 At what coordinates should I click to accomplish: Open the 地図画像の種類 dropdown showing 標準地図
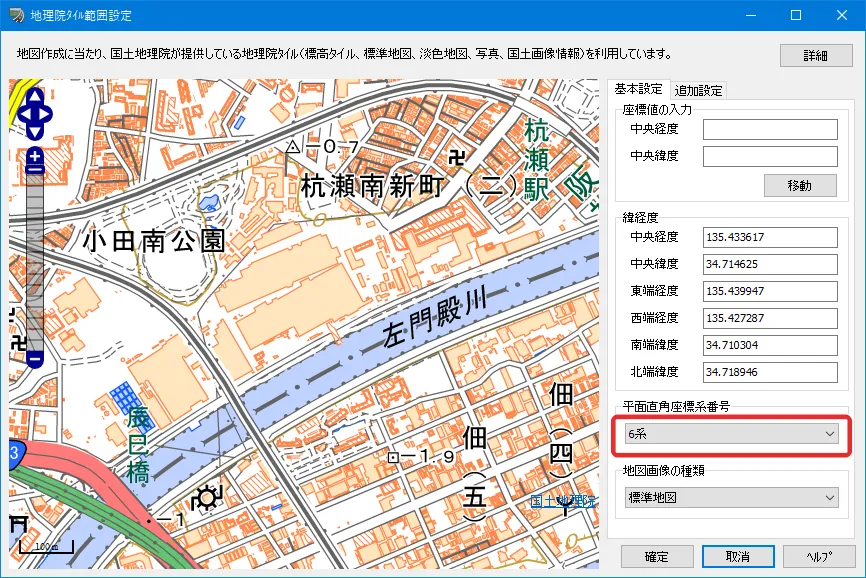tap(730, 498)
